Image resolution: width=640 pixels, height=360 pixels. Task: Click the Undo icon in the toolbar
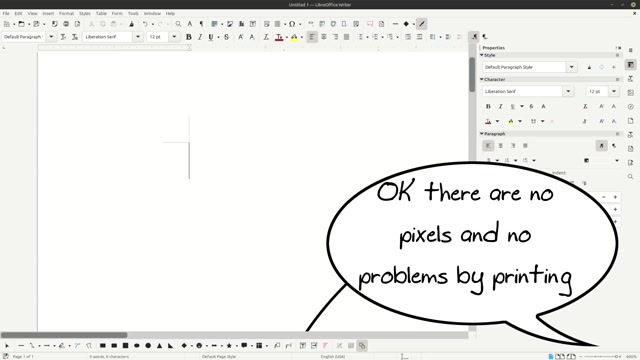pos(145,24)
